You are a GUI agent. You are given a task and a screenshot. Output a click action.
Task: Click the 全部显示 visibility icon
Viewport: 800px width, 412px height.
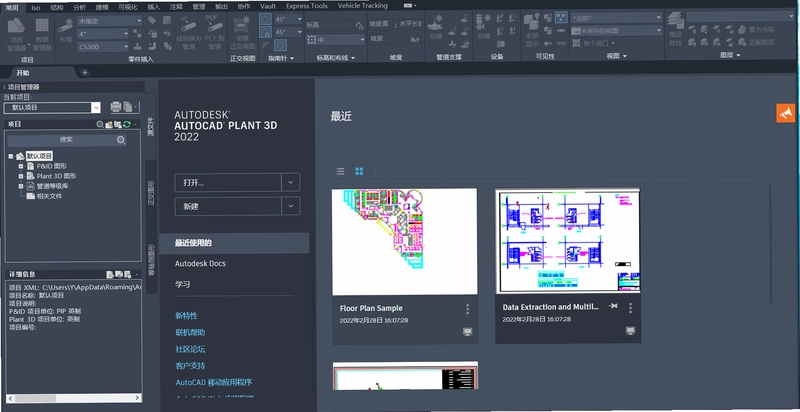pos(532,32)
